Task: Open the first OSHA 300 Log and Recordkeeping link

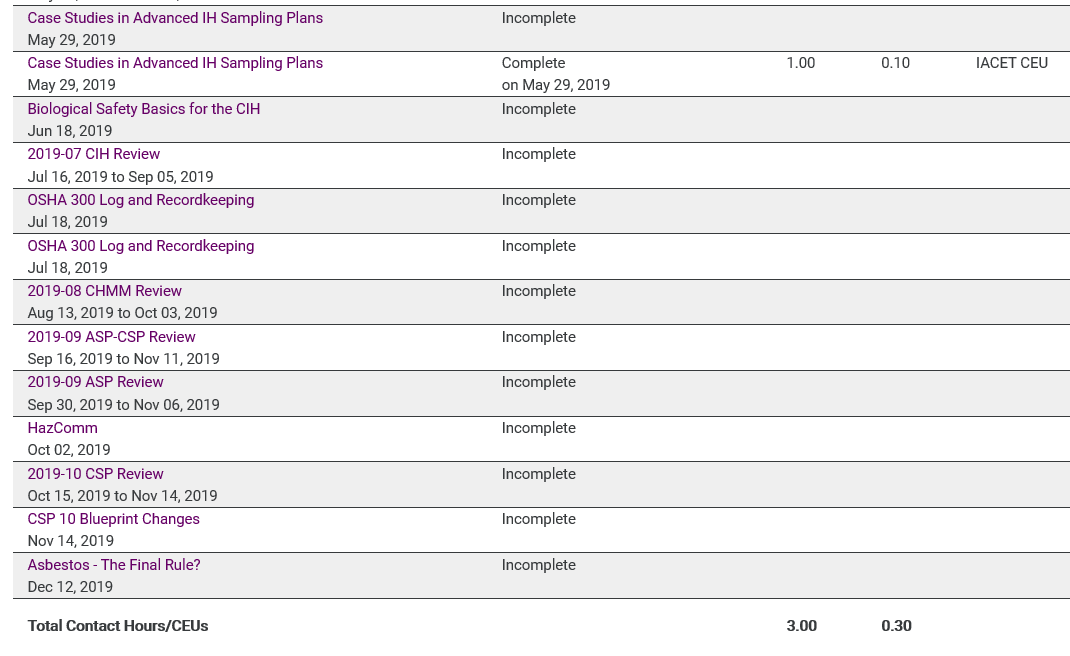Action: [x=140, y=200]
